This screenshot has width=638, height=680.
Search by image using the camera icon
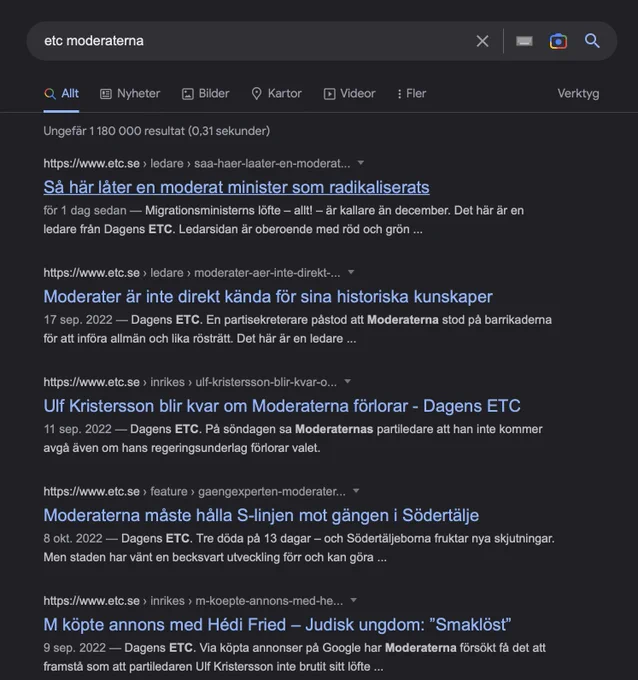click(558, 41)
